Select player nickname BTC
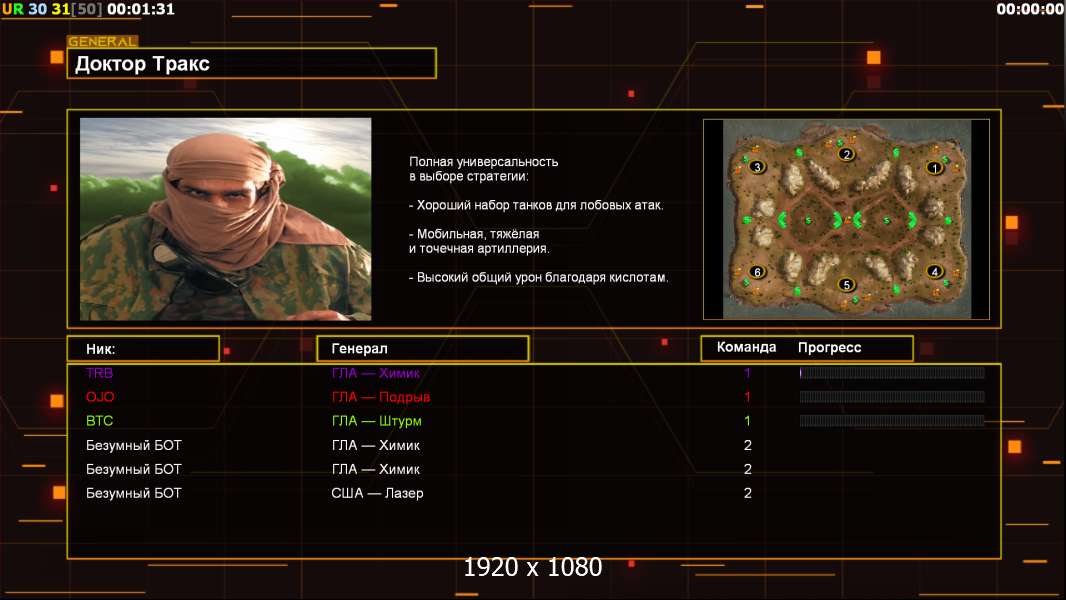 (99, 421)
